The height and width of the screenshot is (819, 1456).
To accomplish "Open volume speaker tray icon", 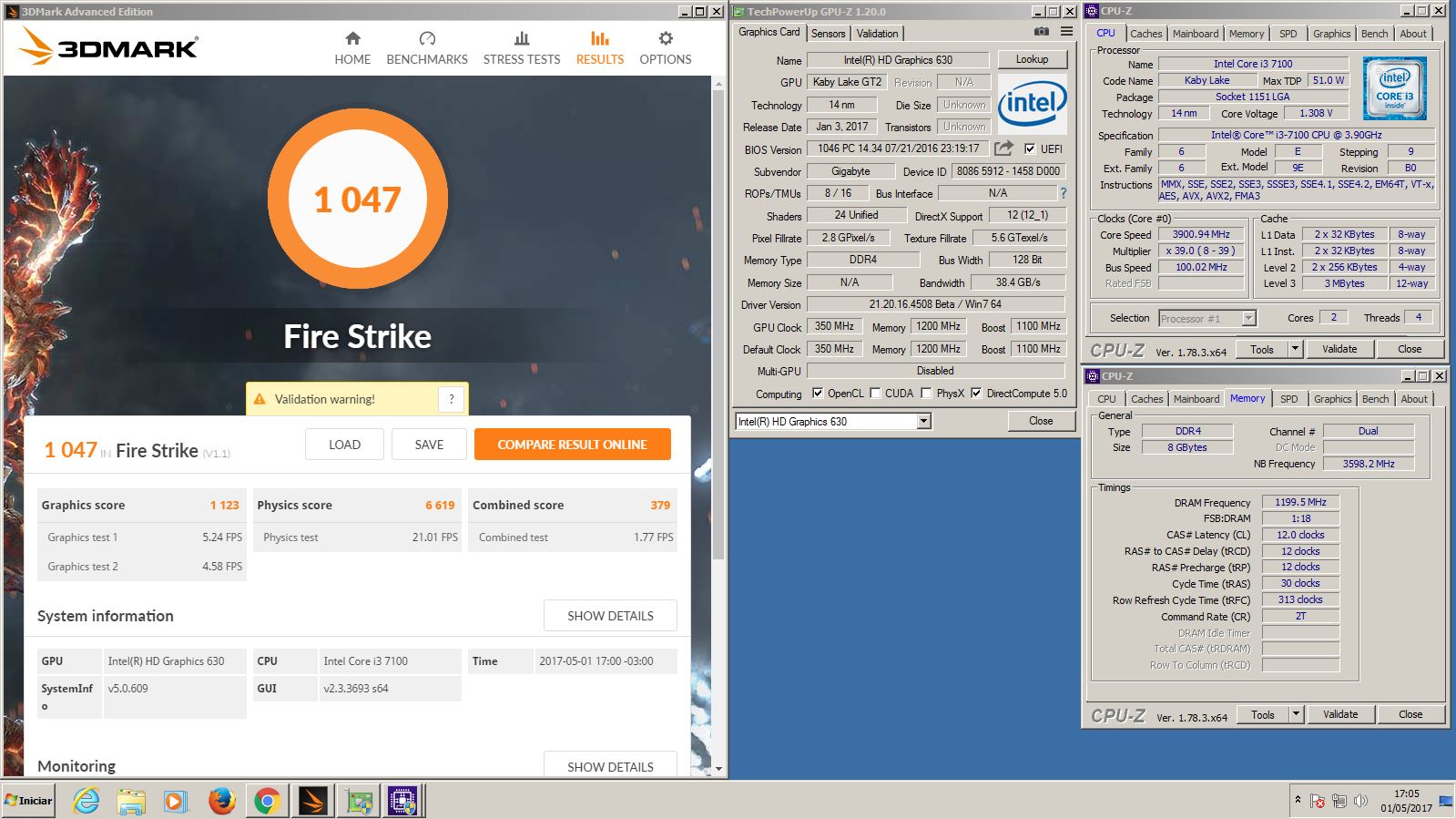I will point(1361,801).
